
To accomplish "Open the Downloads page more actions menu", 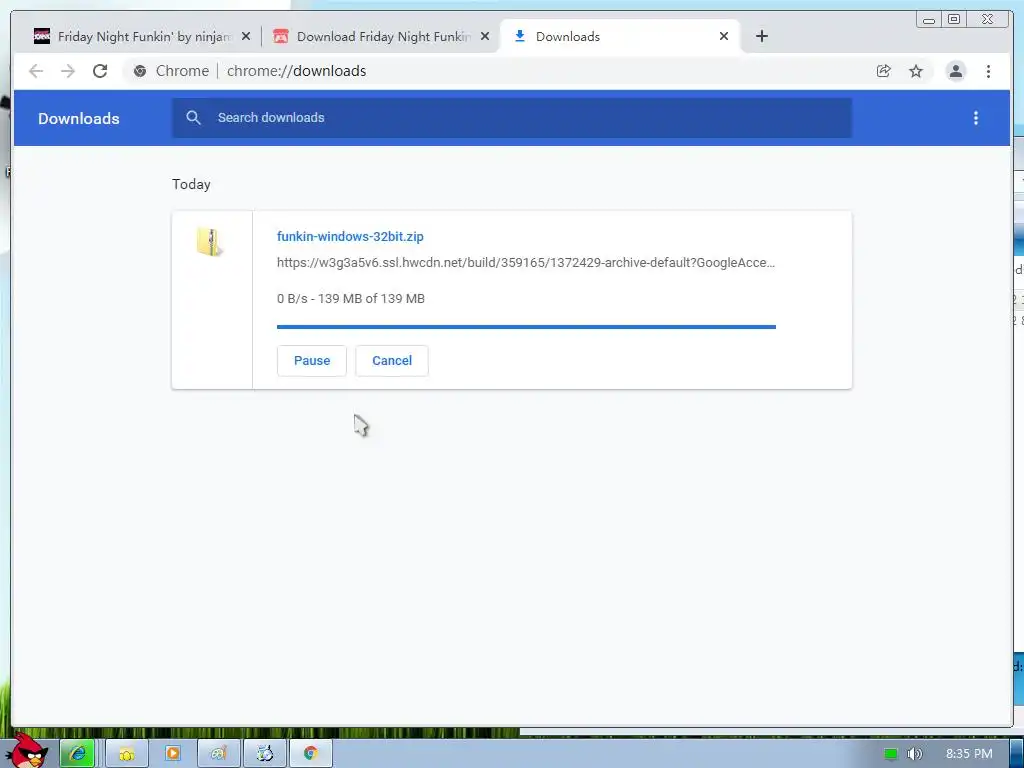I will coord(976,118).
